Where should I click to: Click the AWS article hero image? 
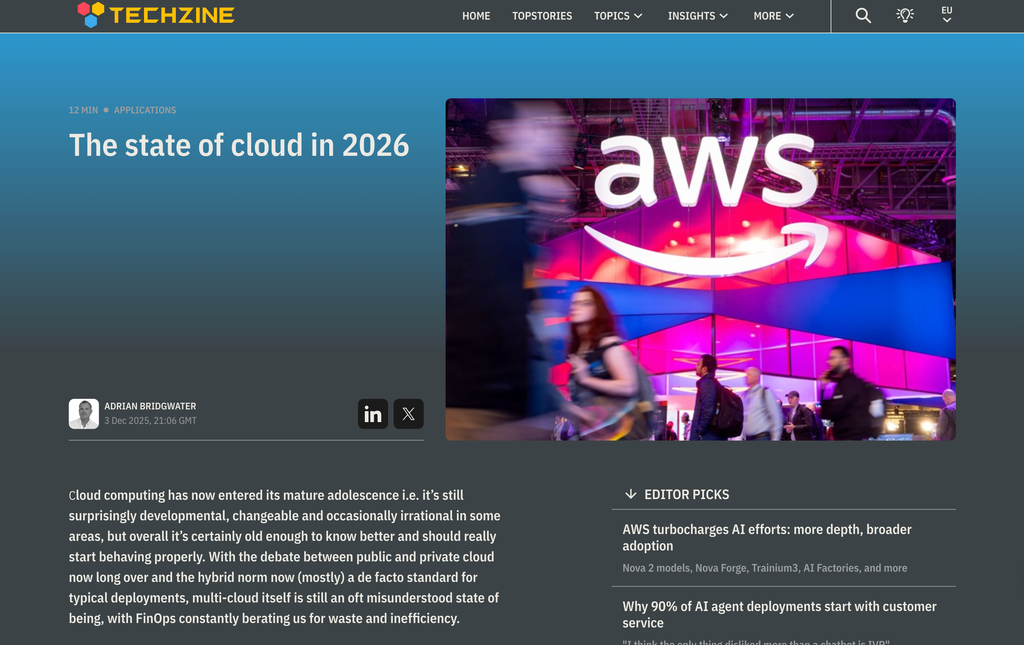pos(700,269)
